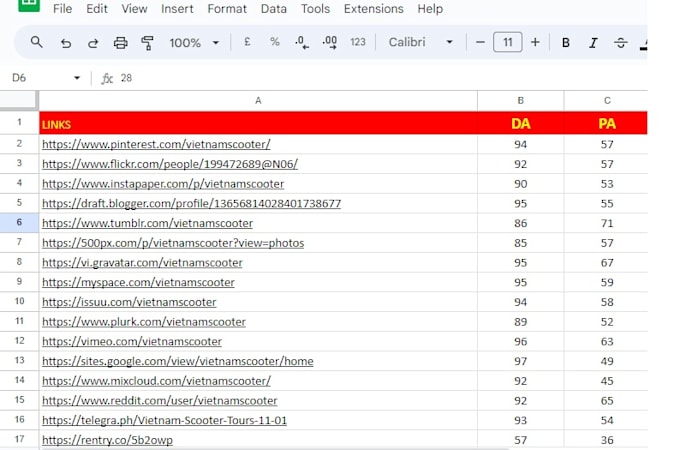Print the spreadsheet

[x=121, y=42]
